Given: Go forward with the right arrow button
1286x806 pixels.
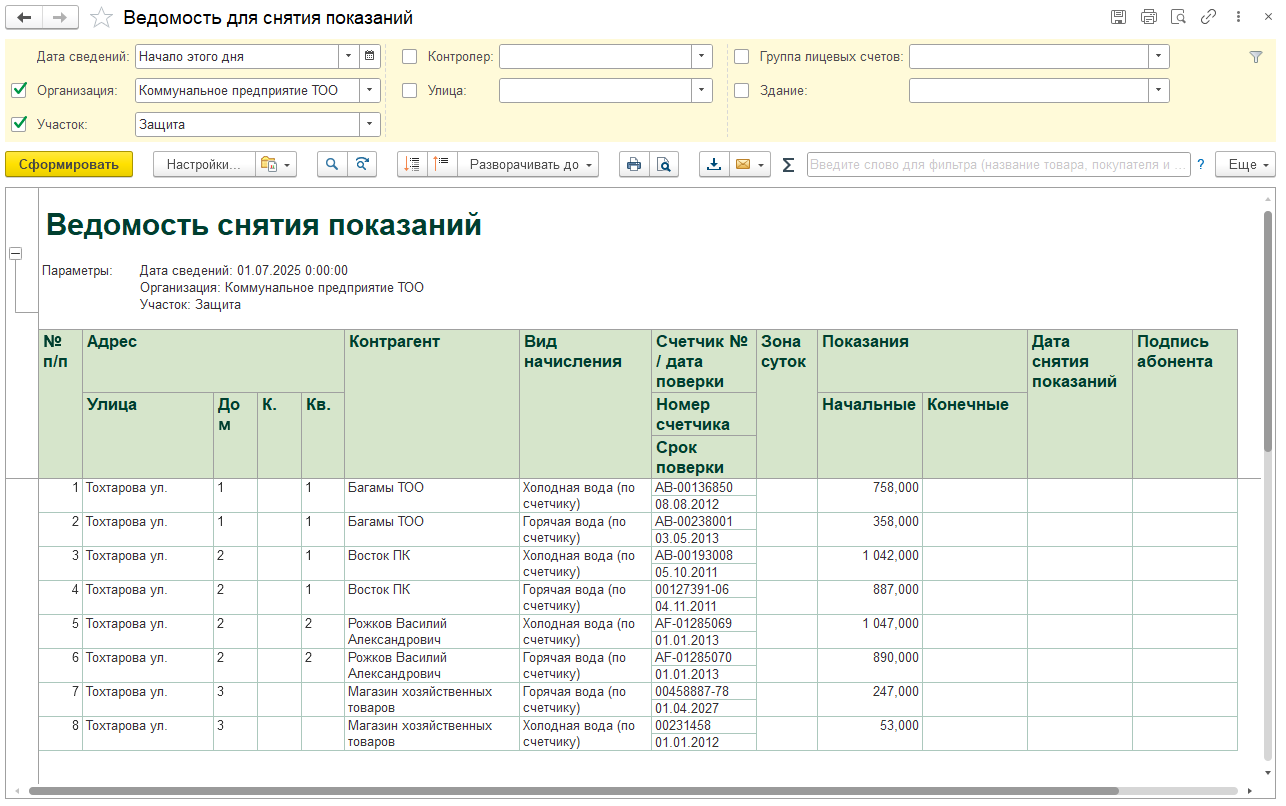Looking at the screenshot, I should (x=60, y=17).
